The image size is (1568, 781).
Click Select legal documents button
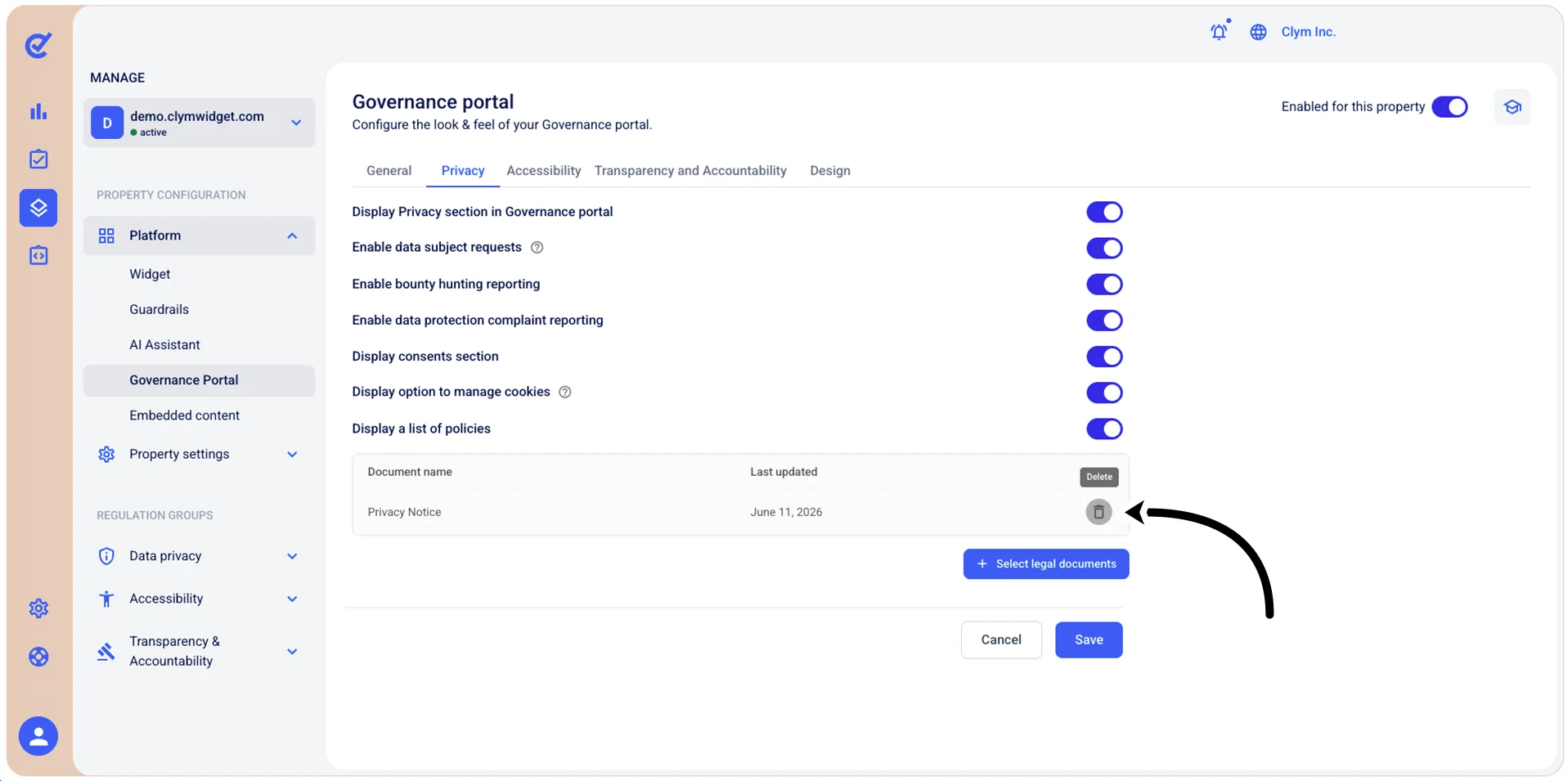tap(1046, 564)
